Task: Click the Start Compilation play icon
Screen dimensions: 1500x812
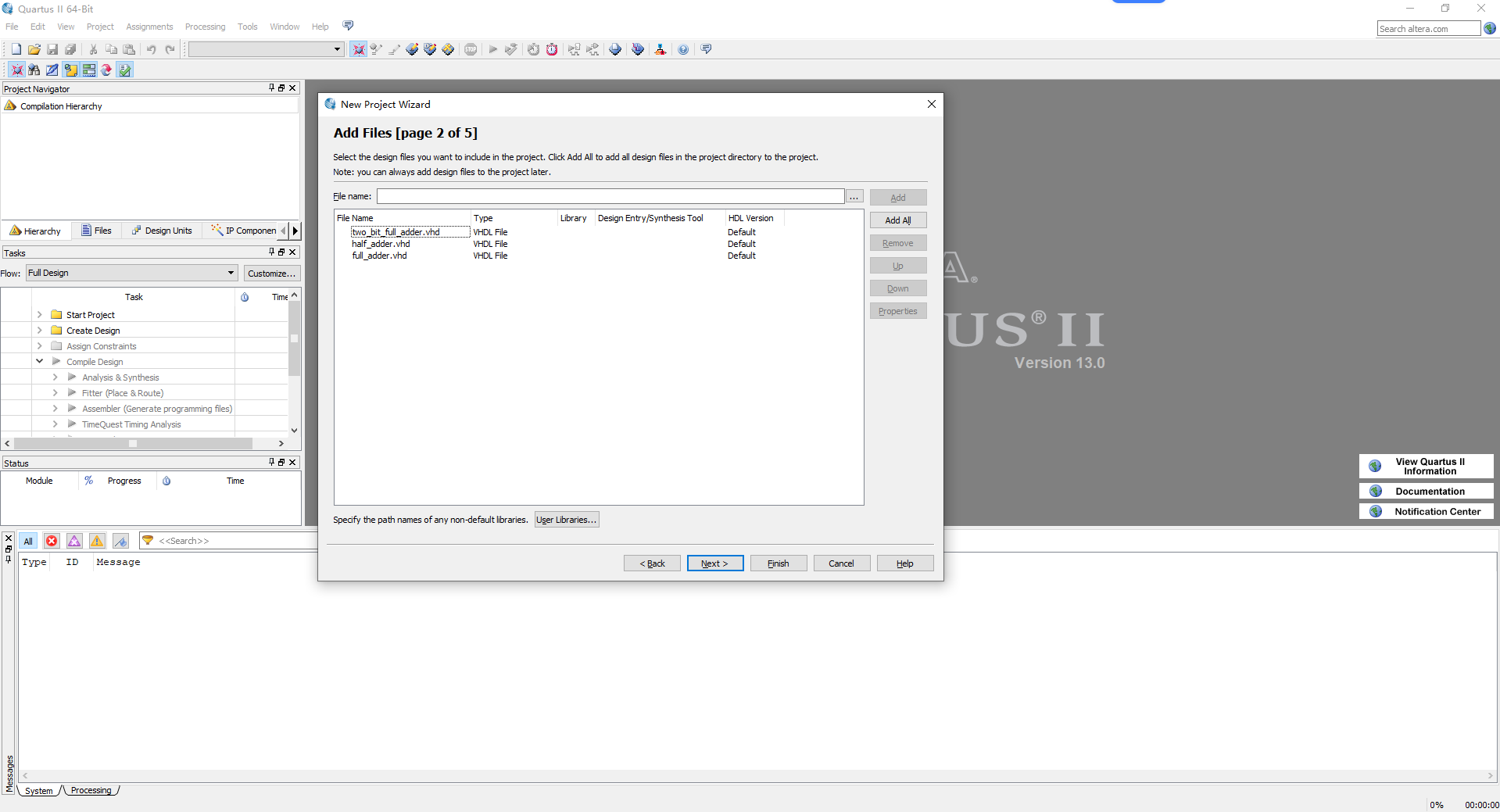Action: click(493, 49)
